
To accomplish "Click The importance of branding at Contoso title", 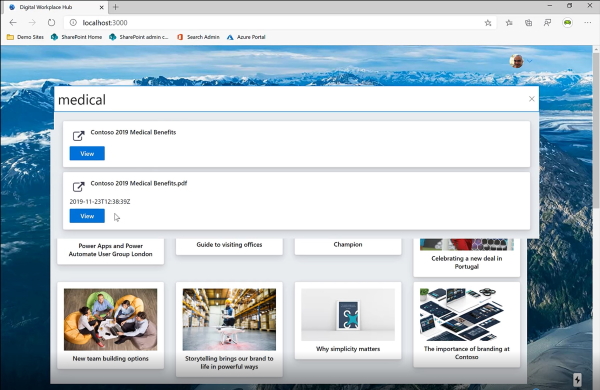I will (466, 352).
